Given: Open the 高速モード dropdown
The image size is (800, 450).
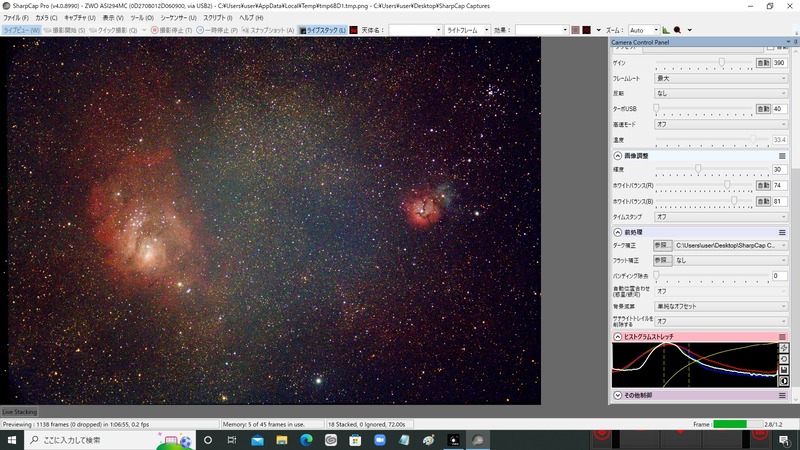Looking at the screenshot, I should point(721,124).
